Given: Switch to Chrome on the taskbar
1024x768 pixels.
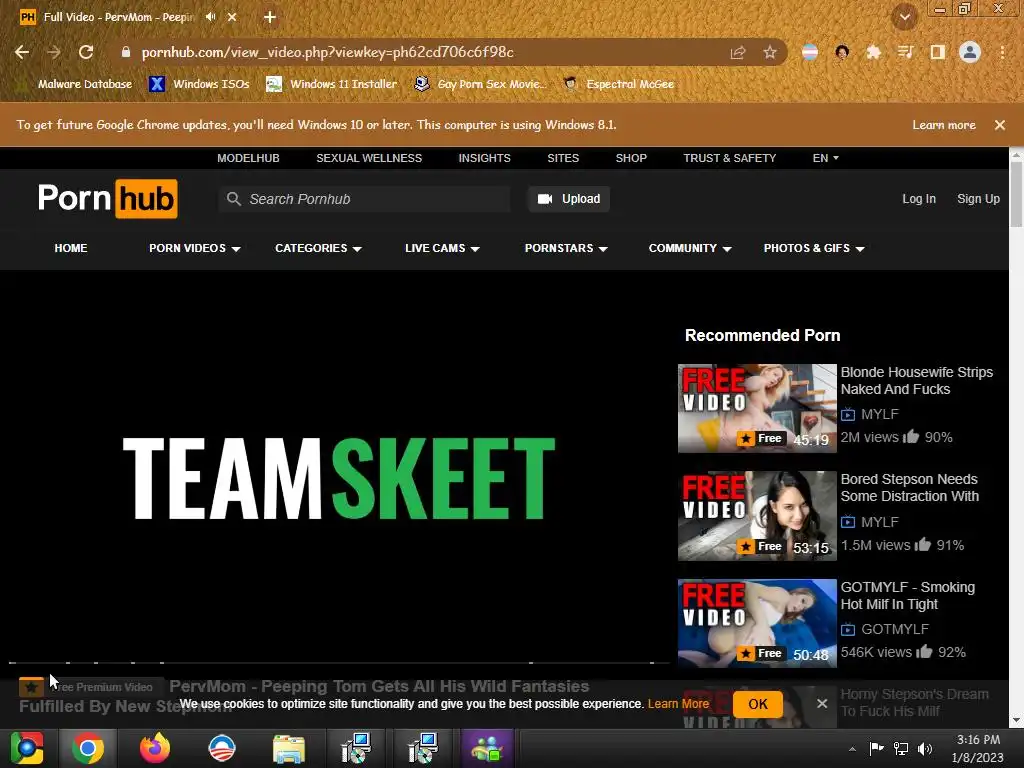Looking at the screenshot, I should (88, 748).
